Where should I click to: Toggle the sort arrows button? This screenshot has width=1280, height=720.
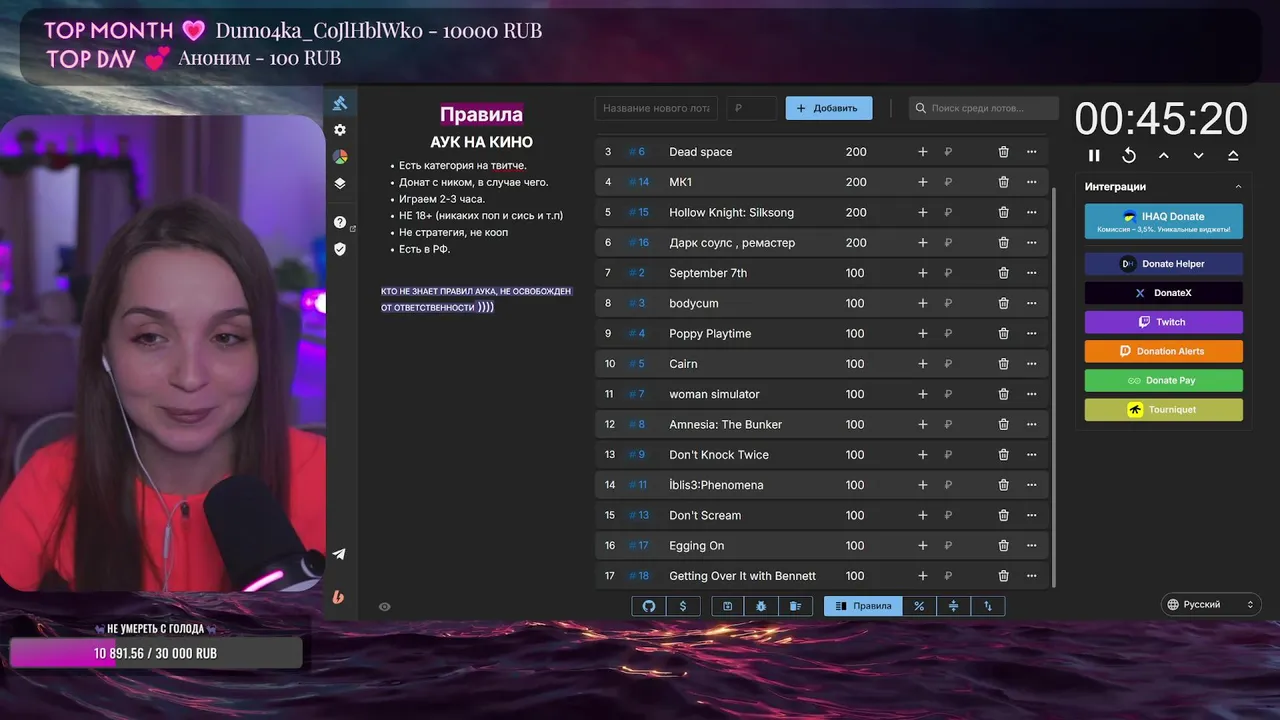click(988, 606)
